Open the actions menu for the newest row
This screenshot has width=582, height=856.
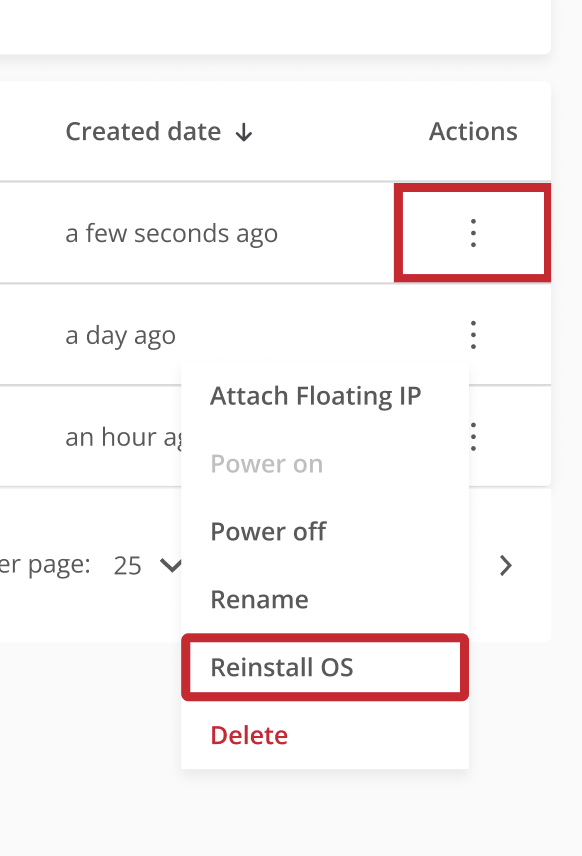(x=473, y=233)
